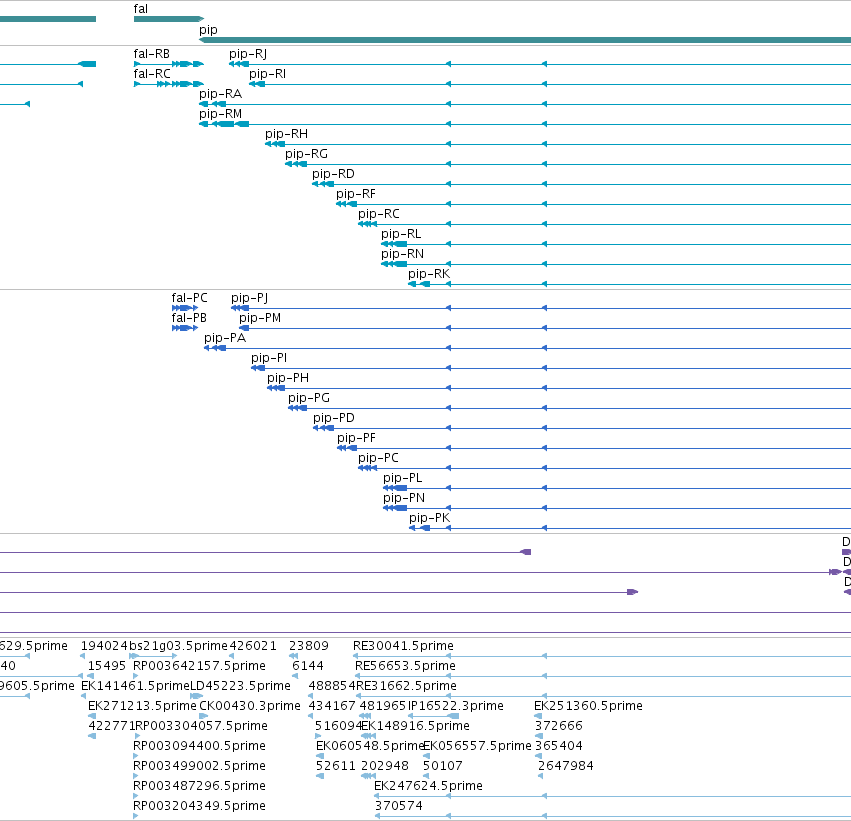Click the pip-PF label
Screen dimensions: 851x821
tap(356, 438)
